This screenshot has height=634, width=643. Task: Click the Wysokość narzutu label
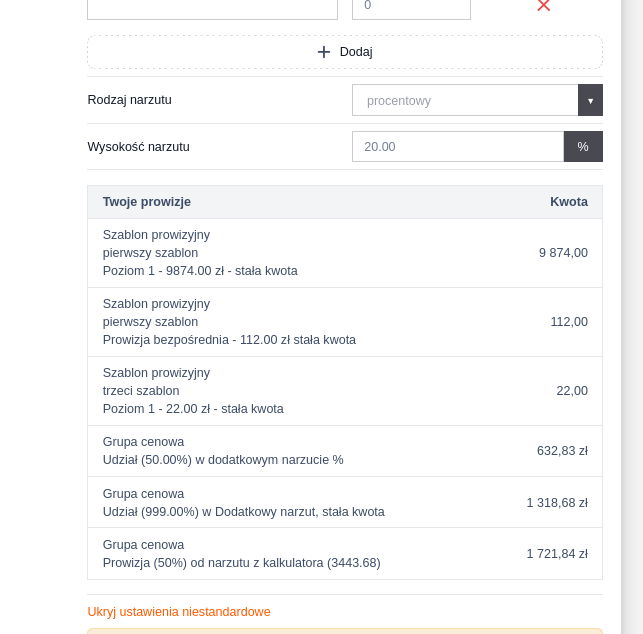click(x=138, y=147)
